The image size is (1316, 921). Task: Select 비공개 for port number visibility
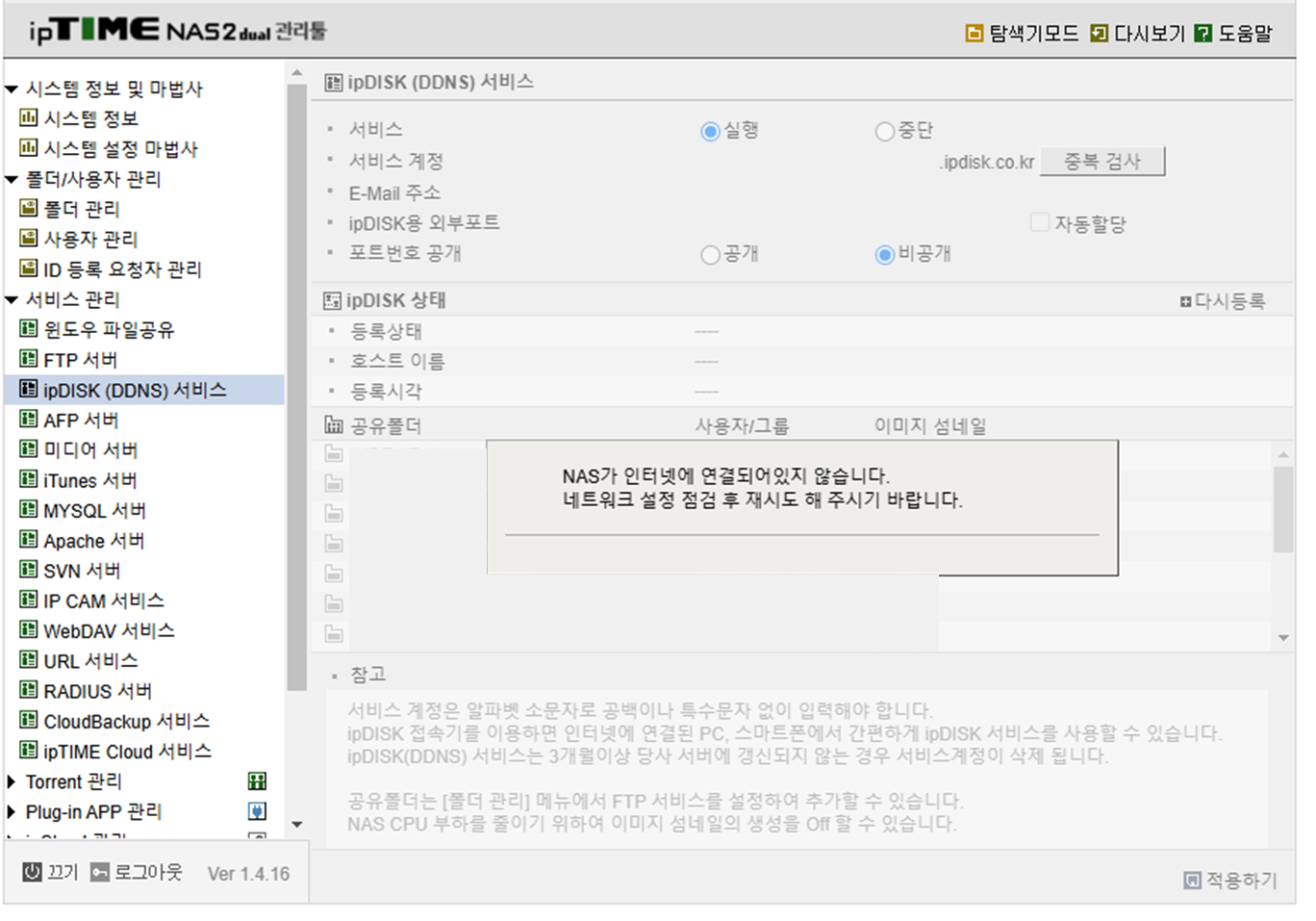885,255
